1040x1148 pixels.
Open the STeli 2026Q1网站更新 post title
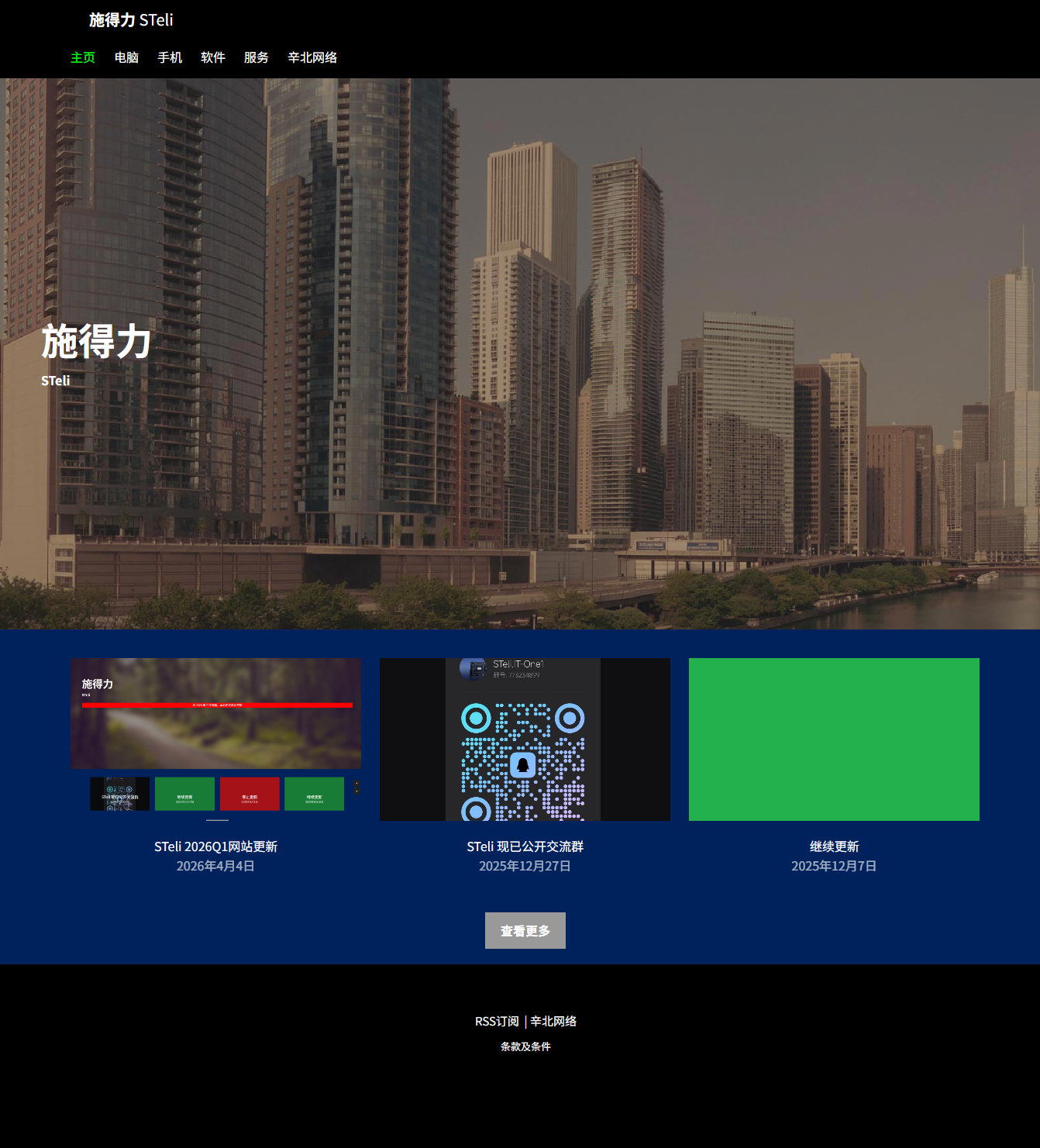coord(215,846)
